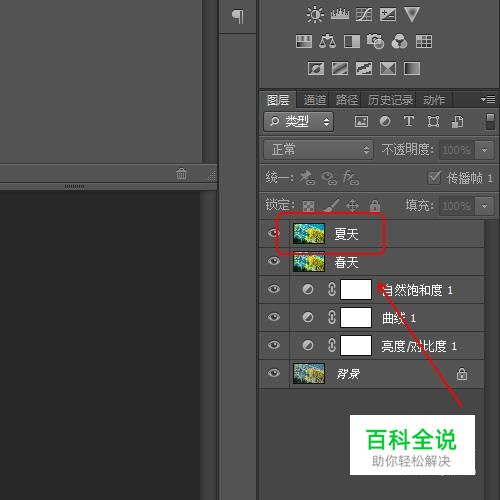Add a Threshold adjustment
The height and width of the screenshot is (500, 500).
click(364, 69)
